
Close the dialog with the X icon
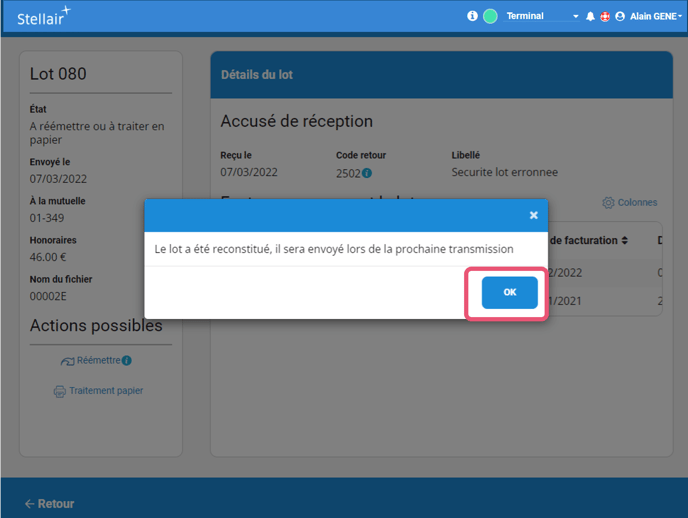click(x=533, y=215)
